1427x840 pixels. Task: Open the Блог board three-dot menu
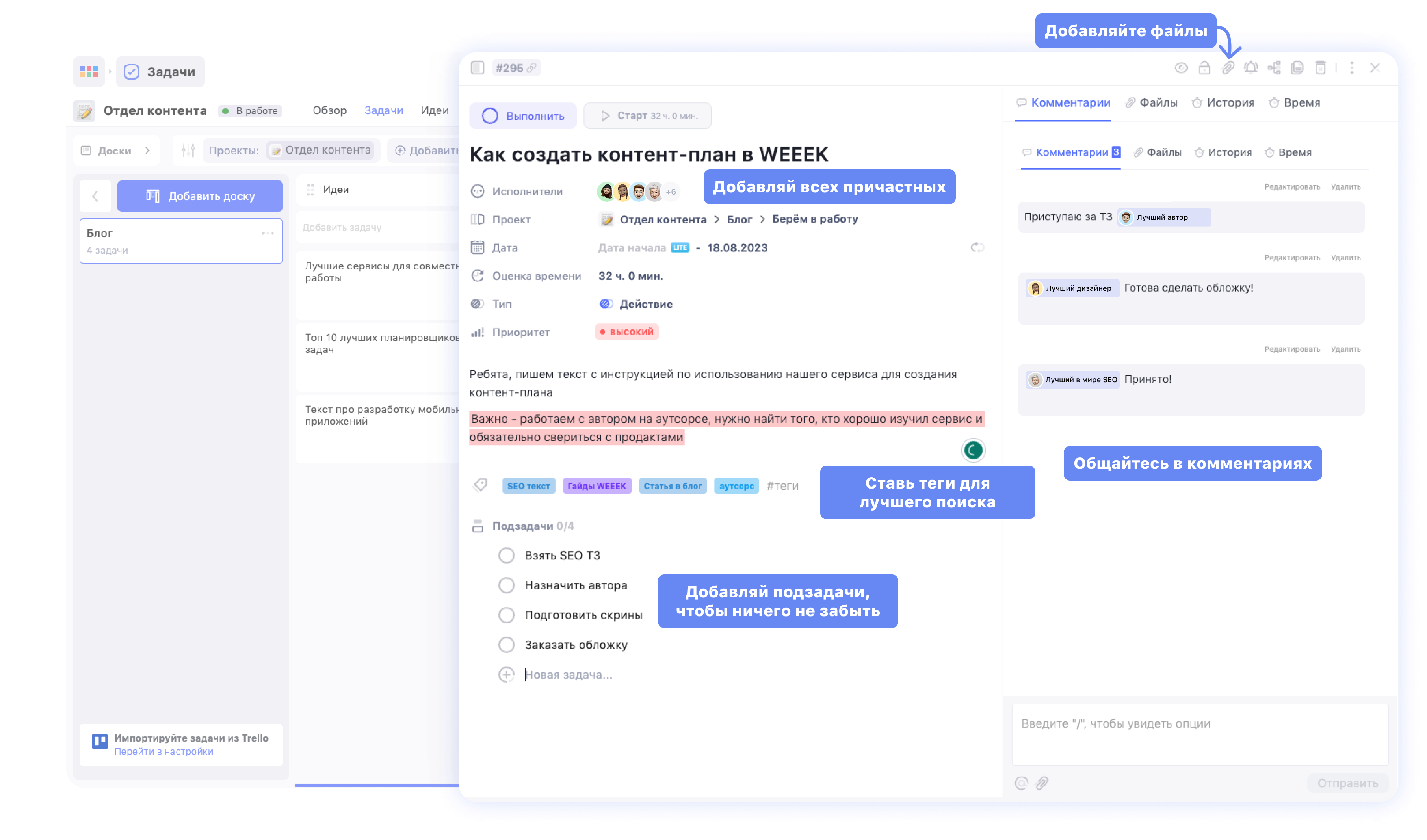[x=267, y=233]
